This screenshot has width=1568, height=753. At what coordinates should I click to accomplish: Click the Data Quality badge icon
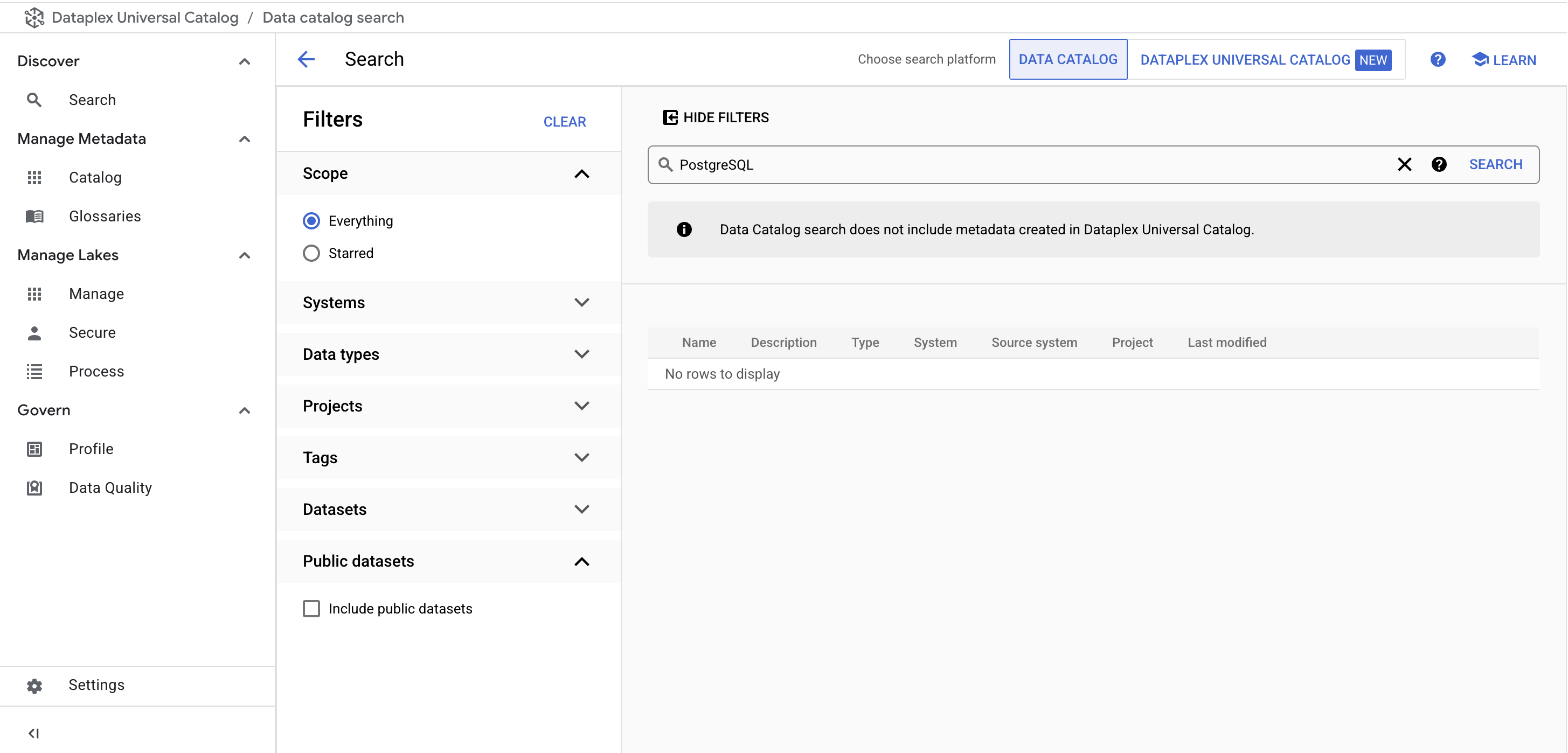pyautogui.click(x=34, y=488)
